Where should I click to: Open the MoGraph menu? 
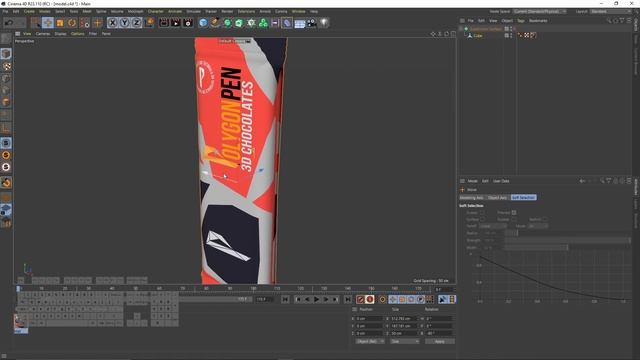click(136, 11)
